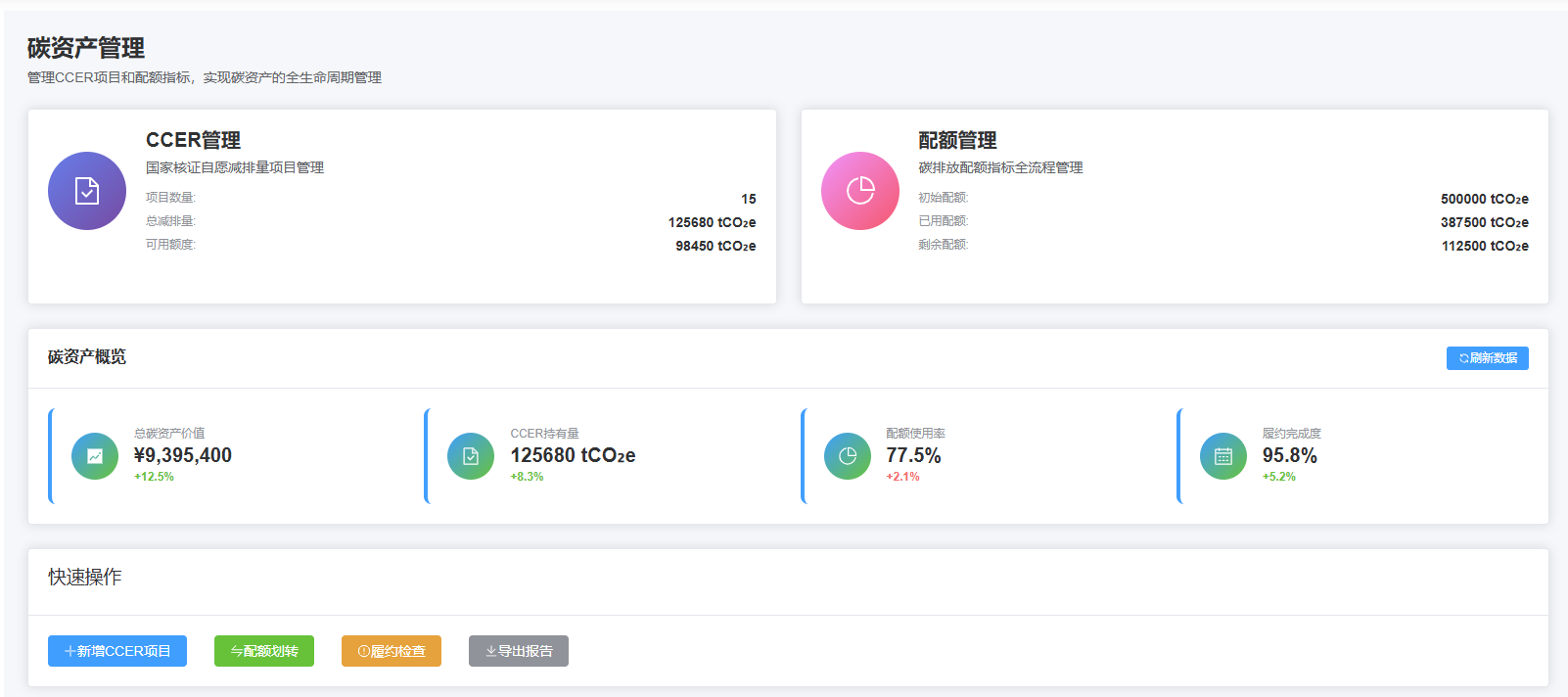Add a new project via 新增CCER项目
The width and height of the screenshot is (1568, 697).
click(x=117, y=651)
